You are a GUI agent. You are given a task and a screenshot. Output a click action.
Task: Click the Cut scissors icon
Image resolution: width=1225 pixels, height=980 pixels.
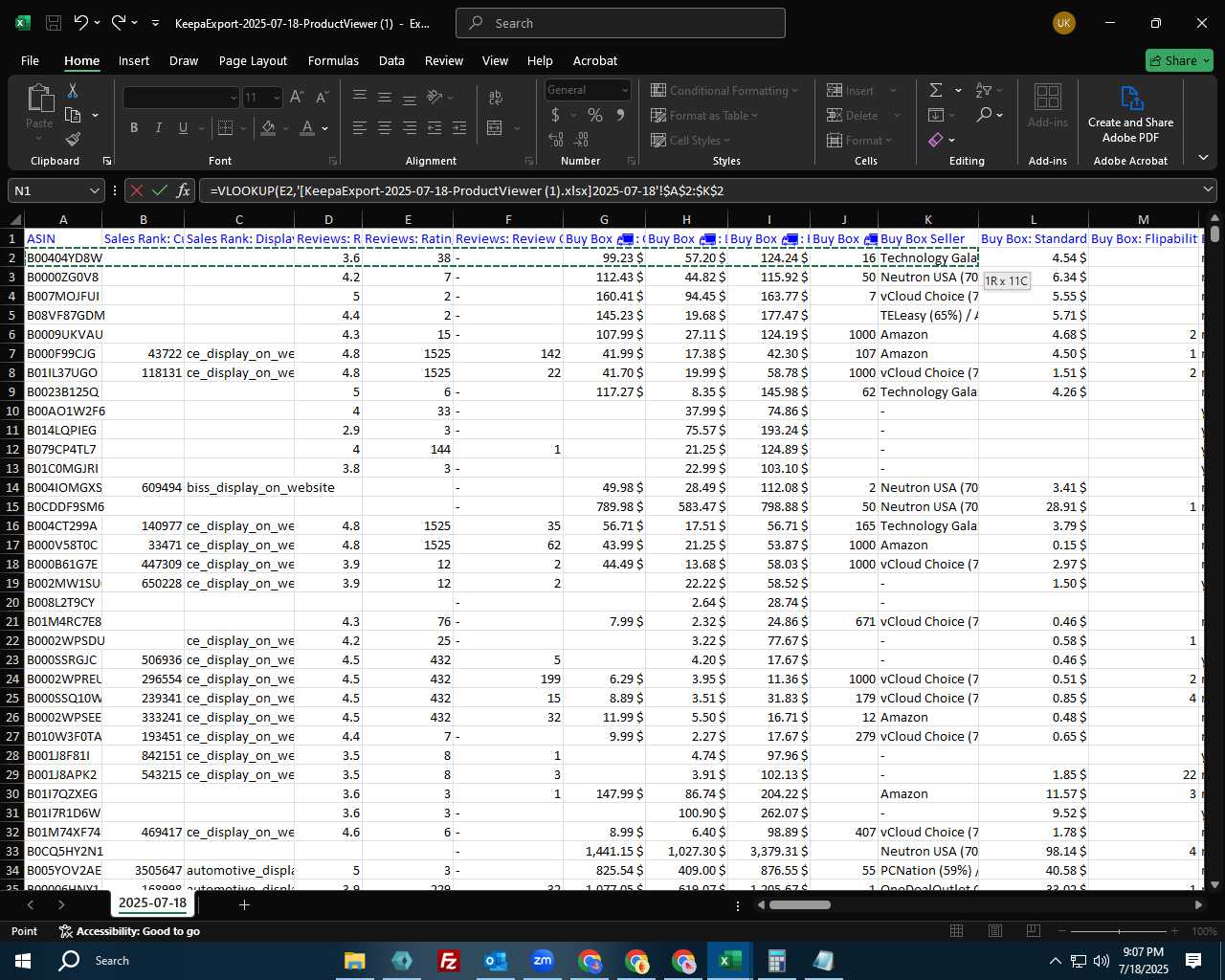(73, 90)
